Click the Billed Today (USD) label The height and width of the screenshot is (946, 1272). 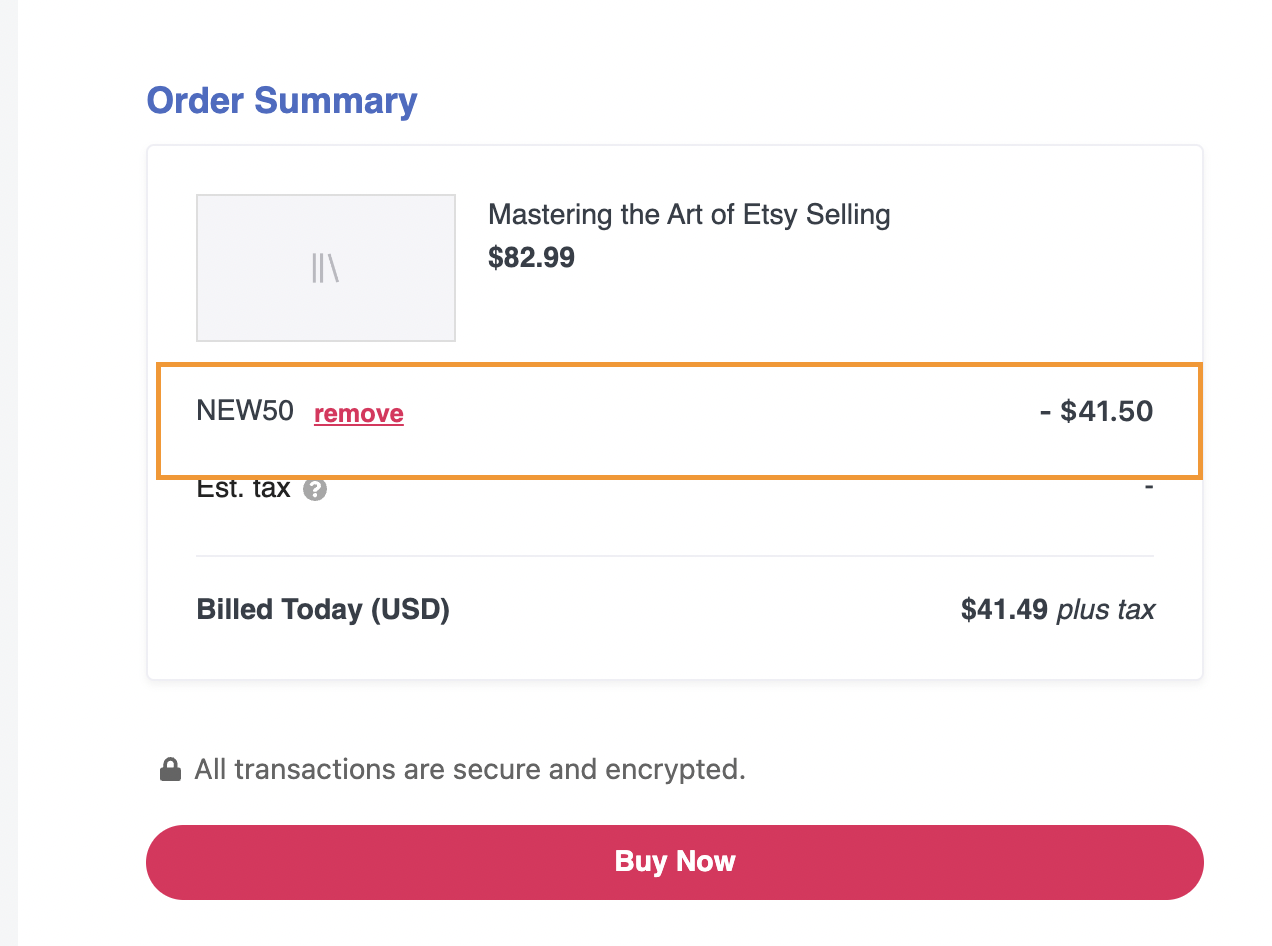(x=323, y=609)
